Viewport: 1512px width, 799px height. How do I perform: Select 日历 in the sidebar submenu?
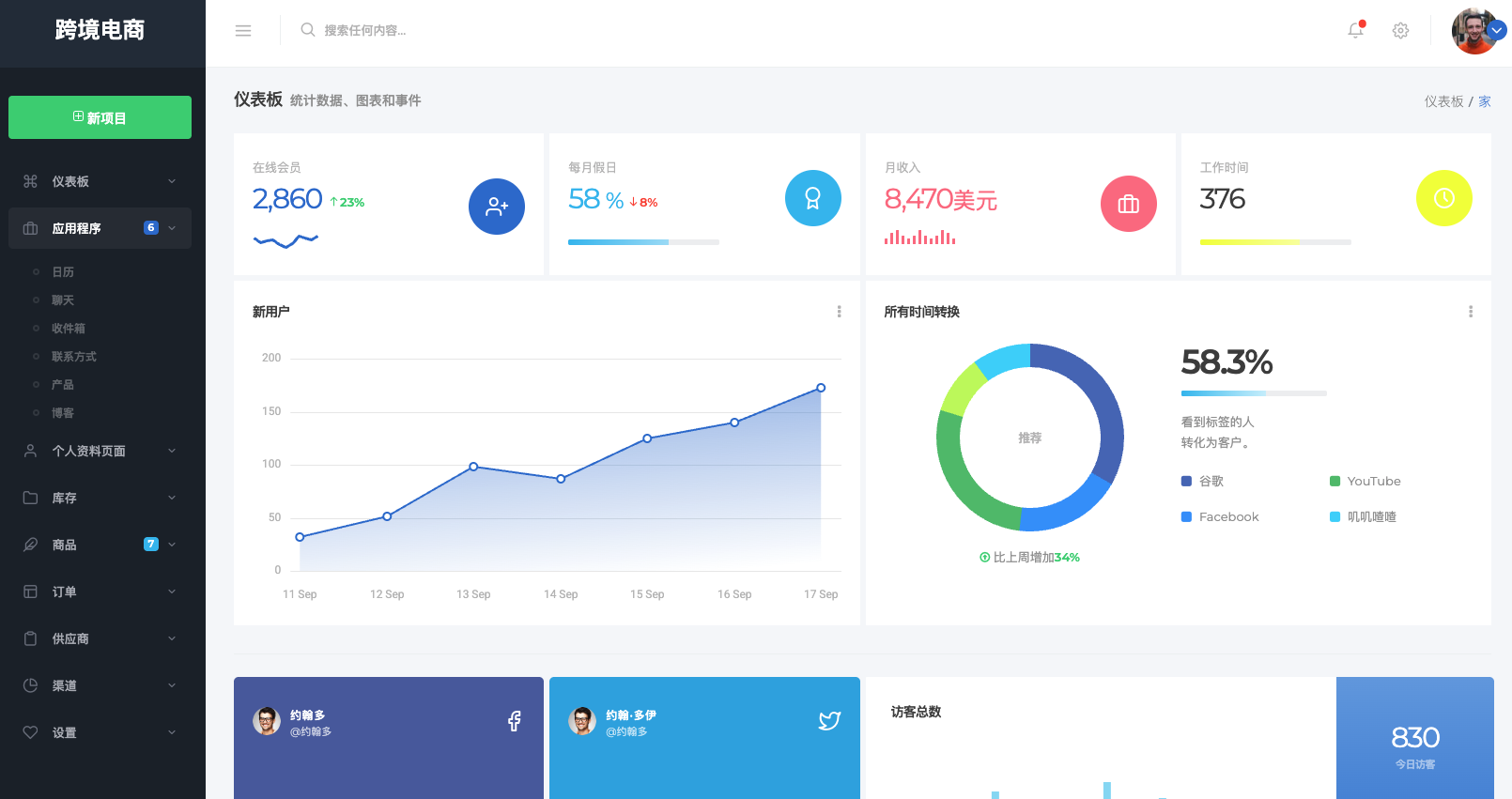pyautogui.click(x=63, y=272)
